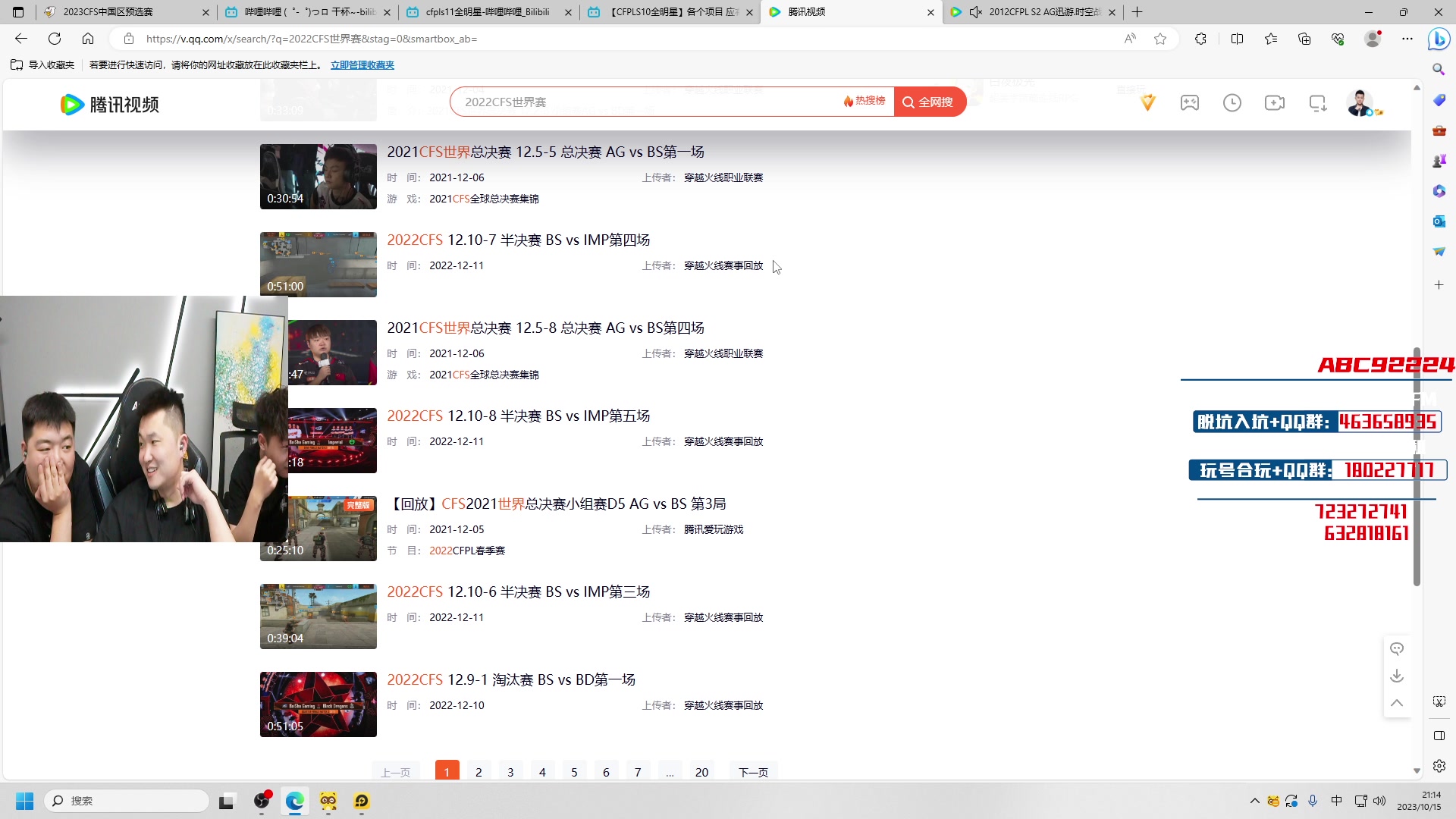Toggle split screen view icon
This screenshot has height=819, width=1456.
click(x=1238, y=39)
